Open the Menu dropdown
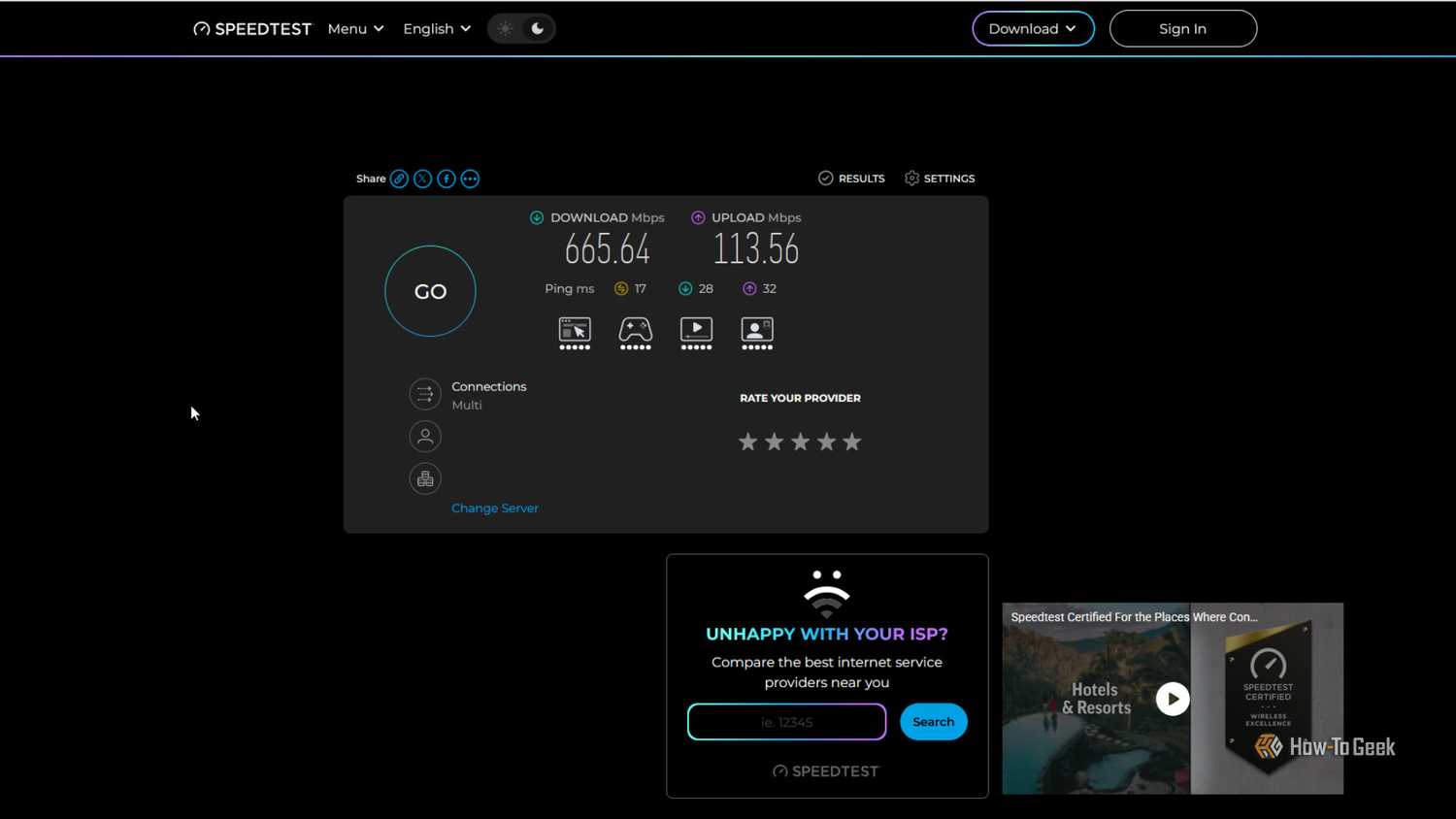1456x819 pixels. coord(355,29)
